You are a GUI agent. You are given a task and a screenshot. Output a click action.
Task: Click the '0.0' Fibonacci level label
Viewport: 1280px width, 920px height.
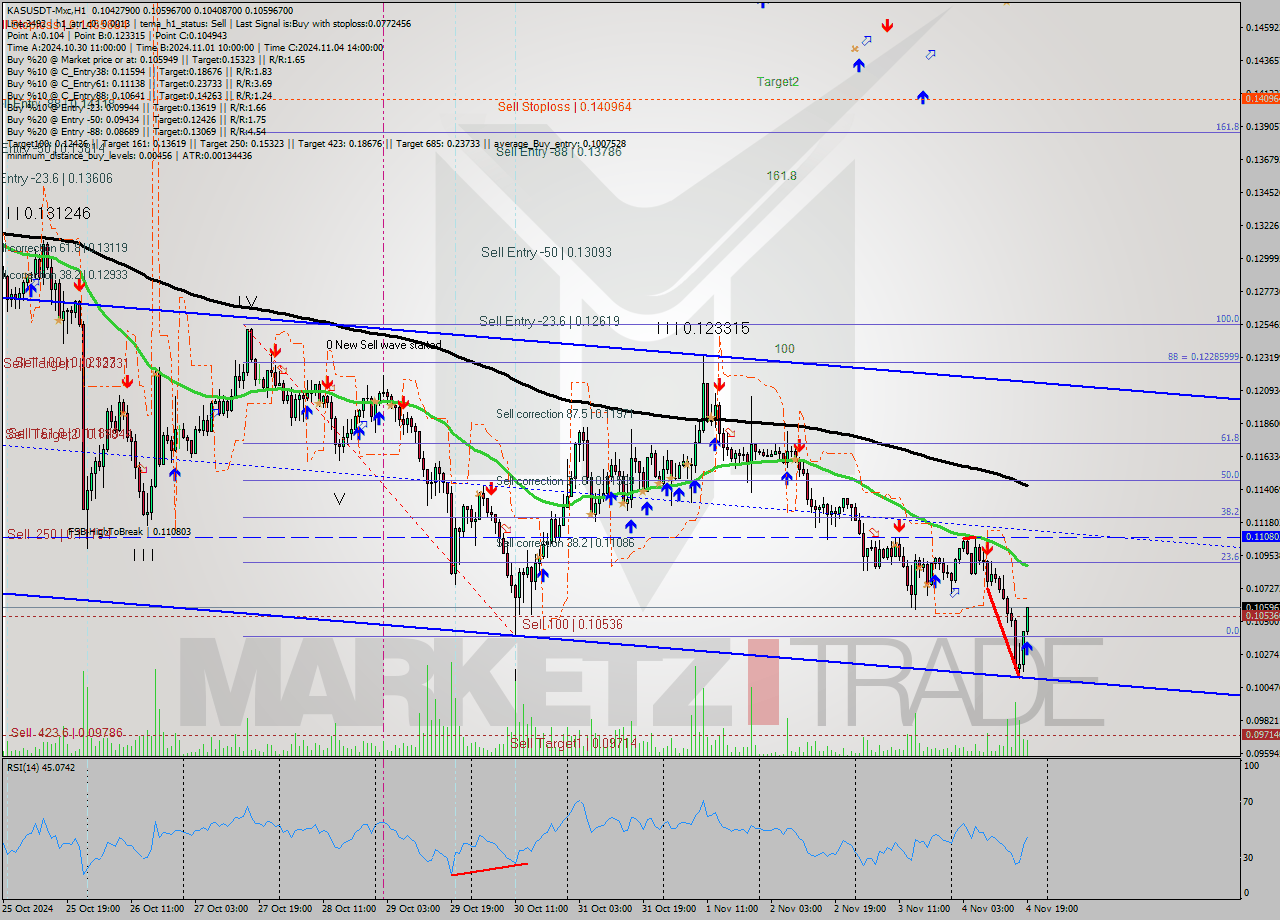pos(1232,631)
